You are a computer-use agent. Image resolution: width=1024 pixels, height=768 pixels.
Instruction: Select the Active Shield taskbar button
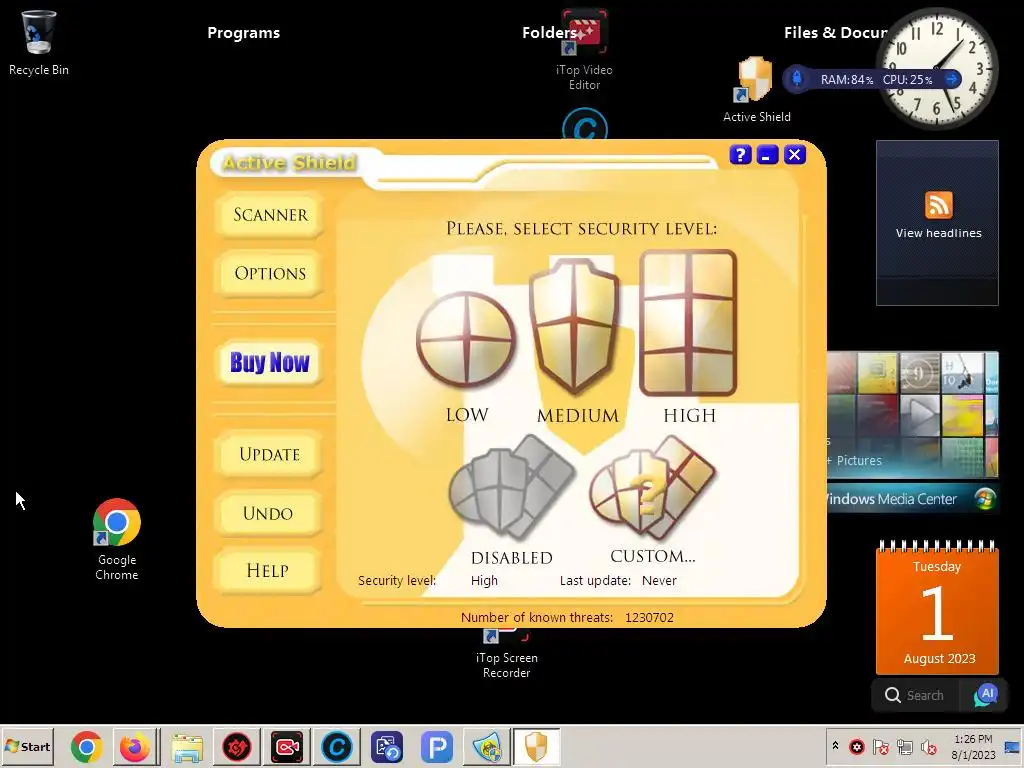536,746
